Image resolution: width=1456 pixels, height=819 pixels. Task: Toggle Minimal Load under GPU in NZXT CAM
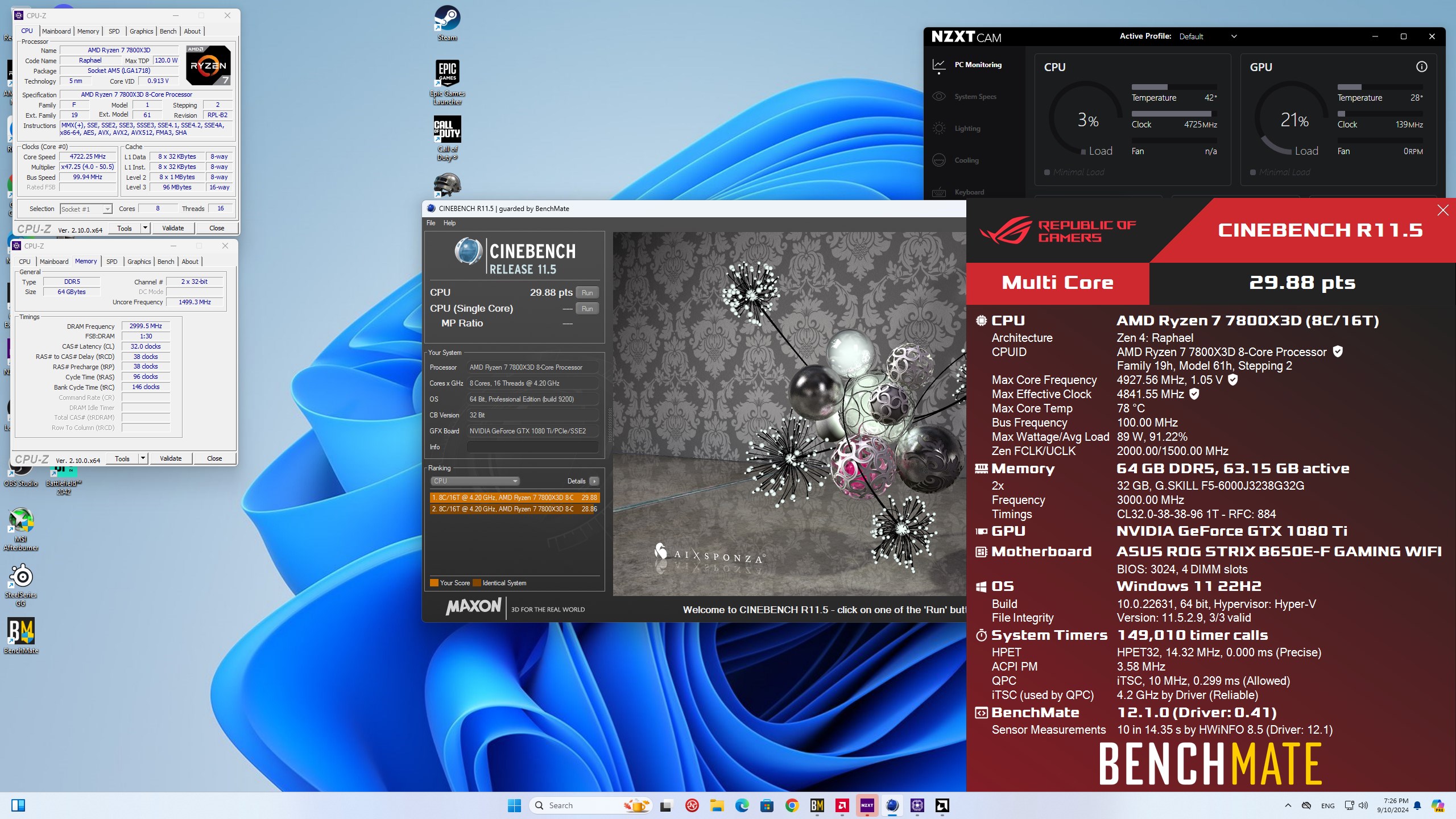(x=1280, y=172)
